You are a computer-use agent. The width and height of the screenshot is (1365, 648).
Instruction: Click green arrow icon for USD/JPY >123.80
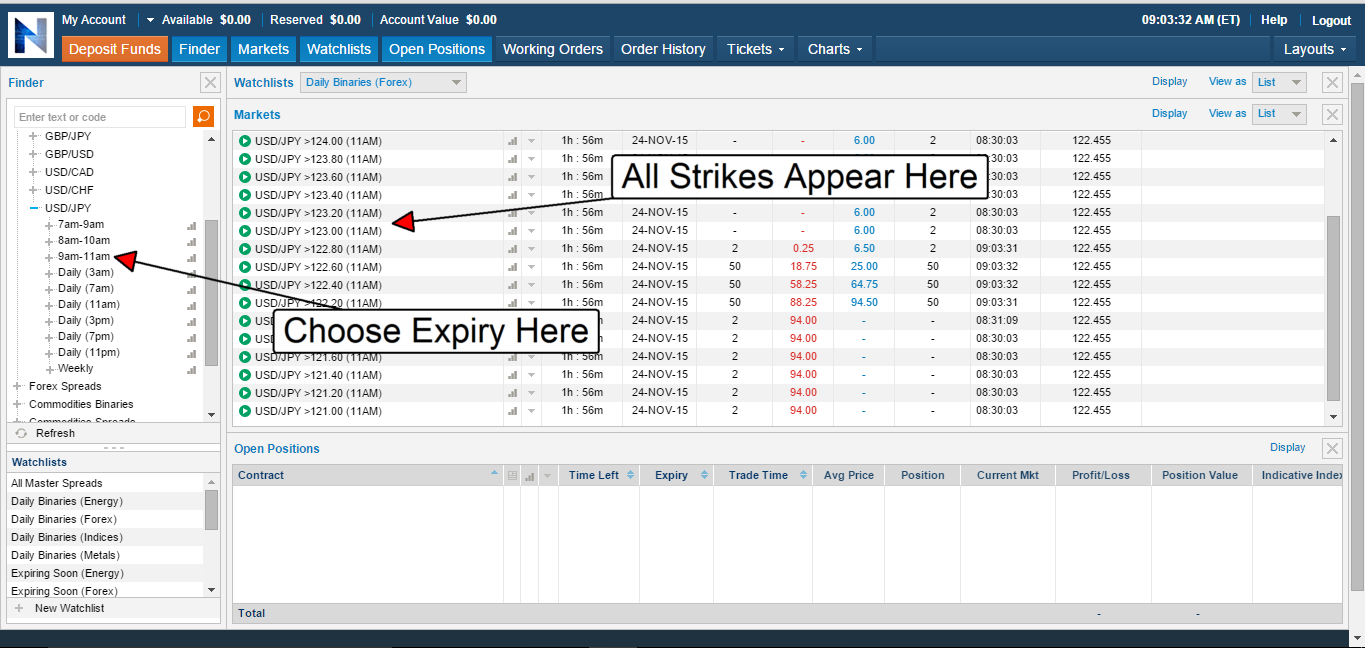click(x=245, y=159)
